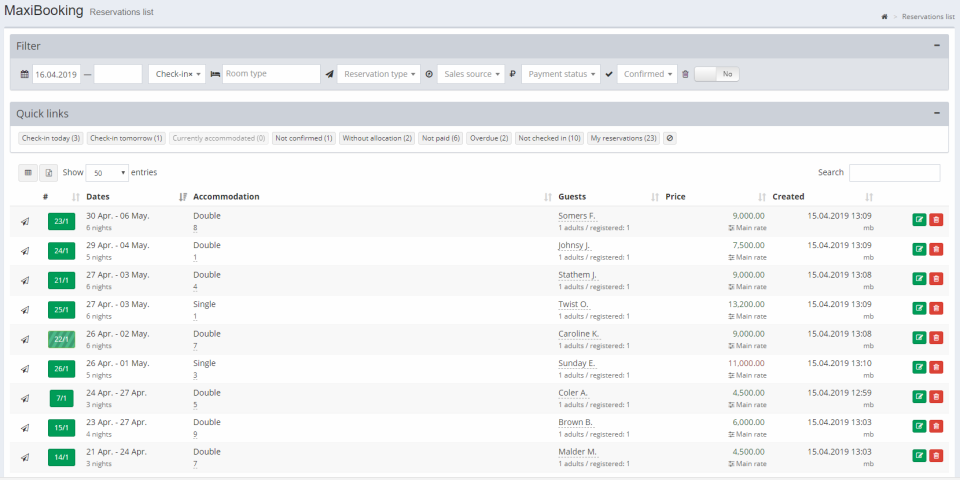Open the guest link Caroline K.
Image resolution: width=960 pixels, height=480 pixels.
pos(579,334)
